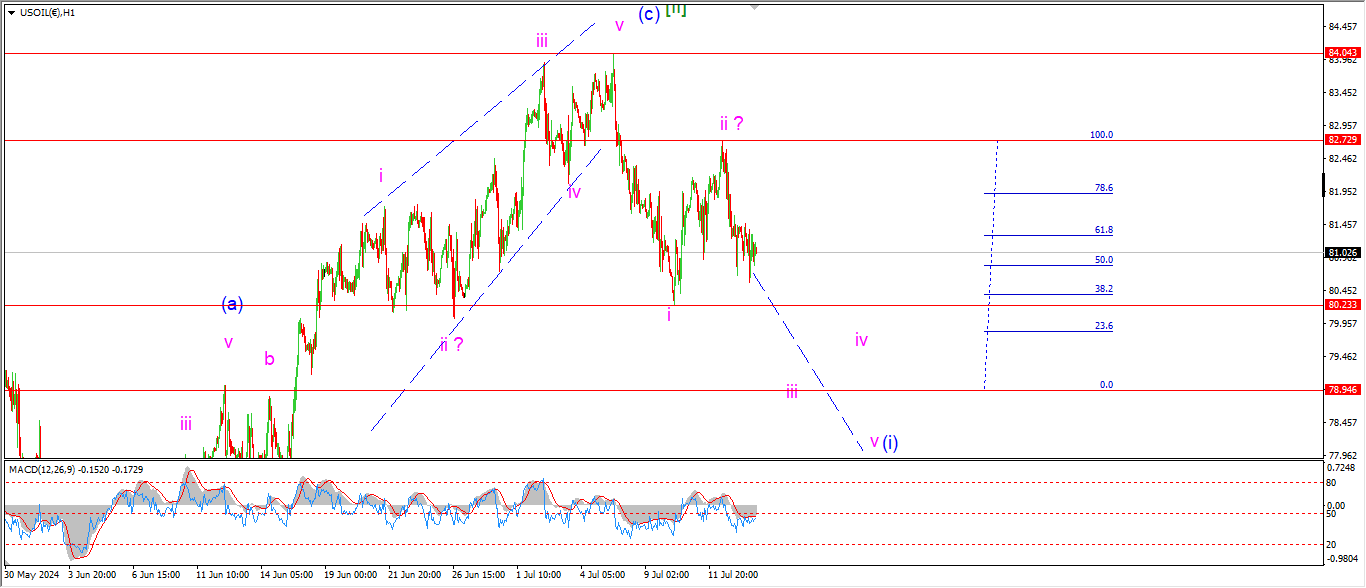Click the gray chart shift triangle marker
This screenshot has height=588, width=1366.
click(x=754, y=6)
